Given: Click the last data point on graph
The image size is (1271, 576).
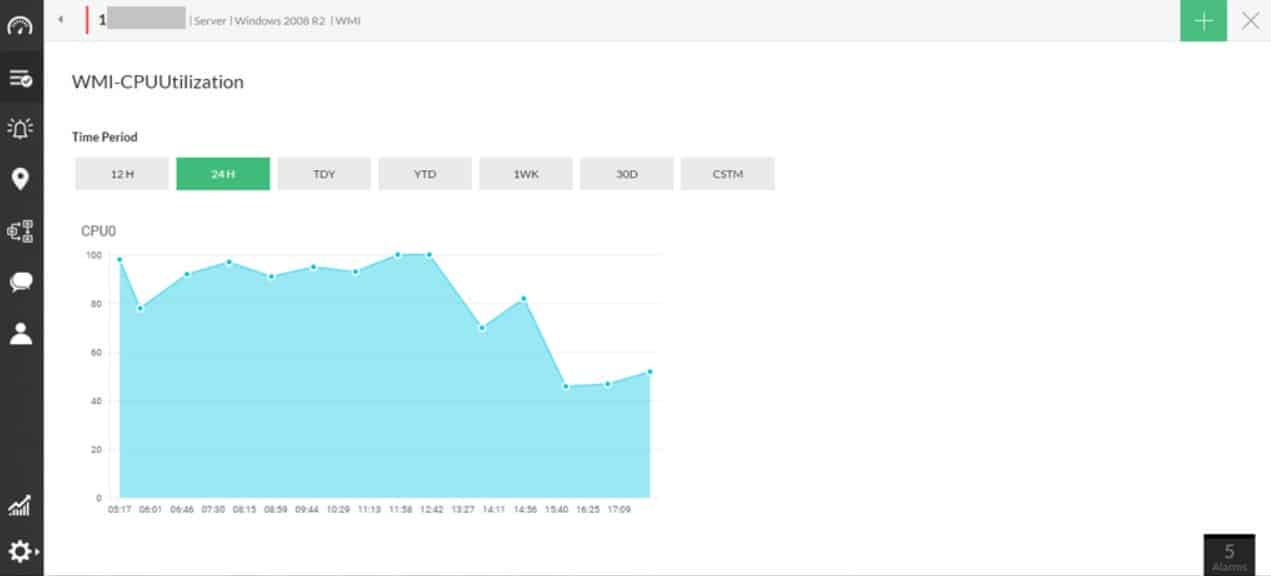Looking at the screenshot, I should [x=650, y=372].
